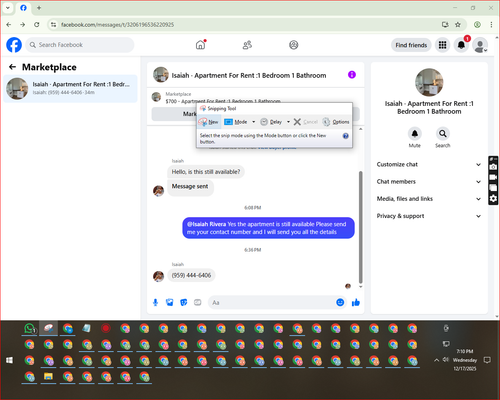Open the notifications bell
The height and width of the screenshot is (400, 500).
point(461,45)
